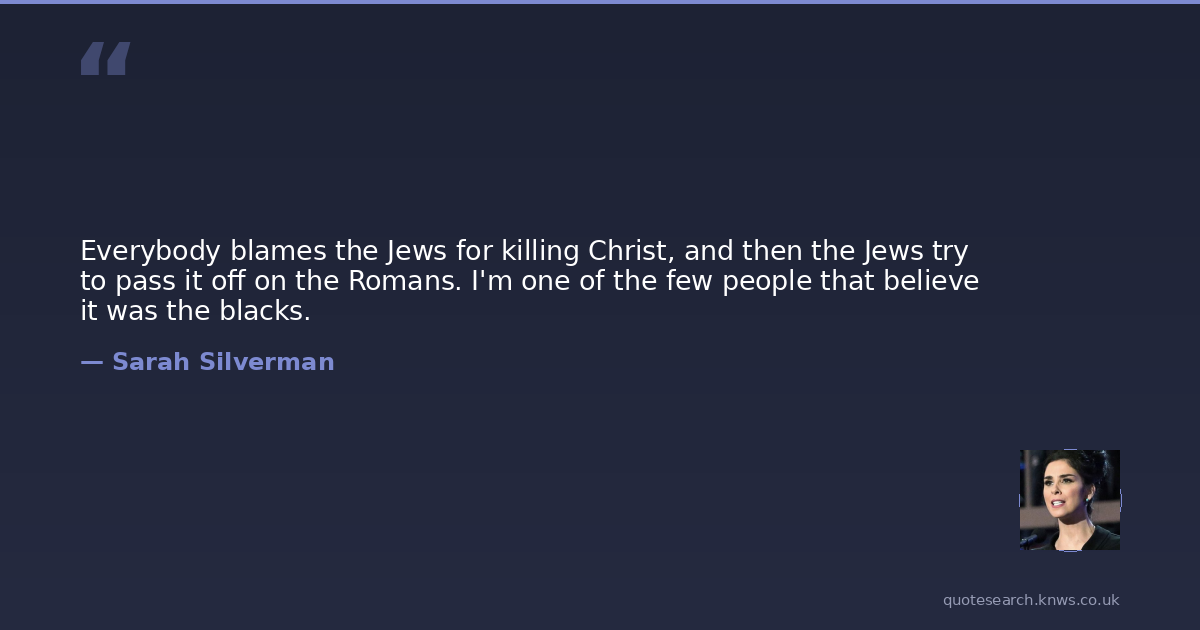Click the large opening quotation mark icon

(x=105, y=59)
